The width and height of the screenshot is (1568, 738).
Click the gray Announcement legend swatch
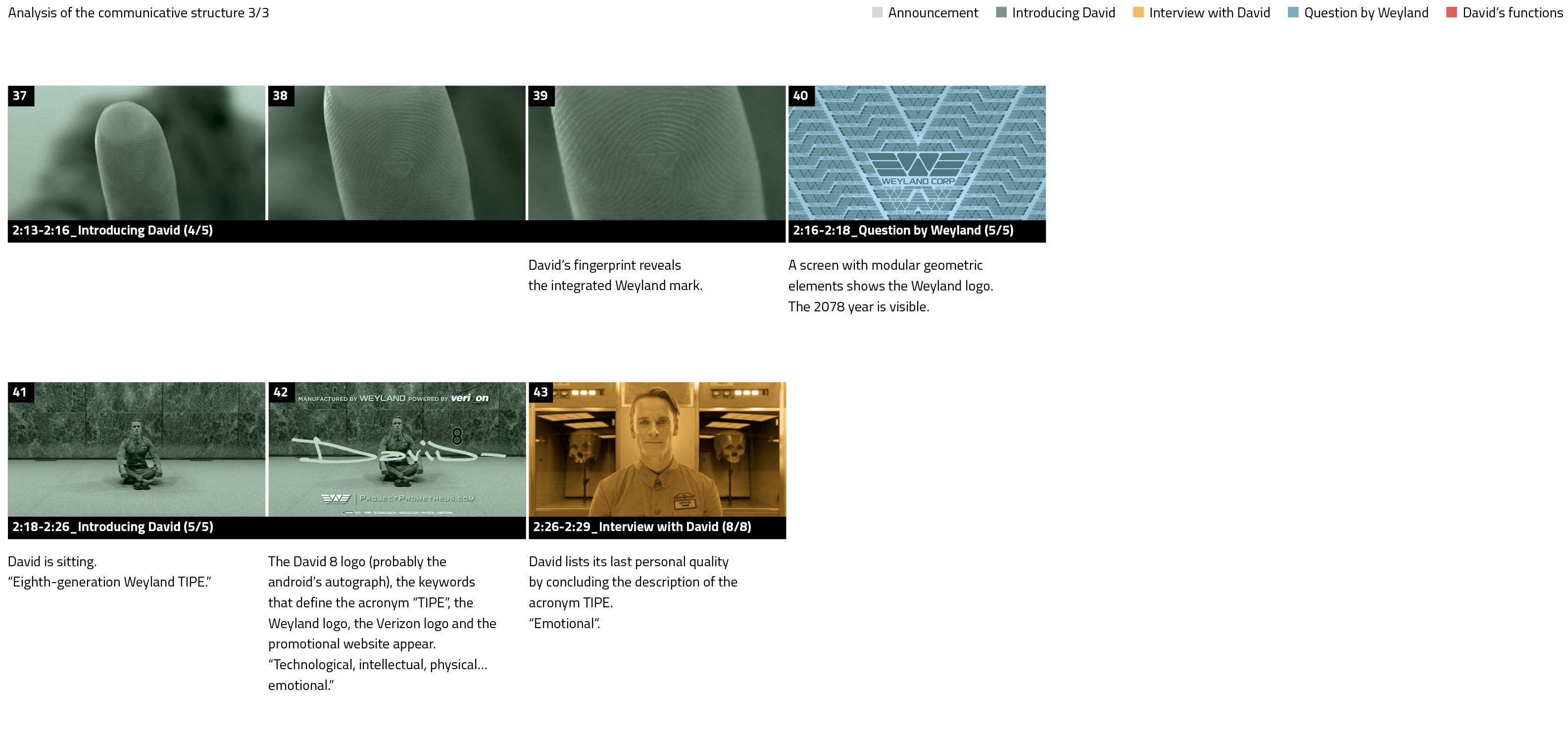pyautogui.click(x=877, y=13)
